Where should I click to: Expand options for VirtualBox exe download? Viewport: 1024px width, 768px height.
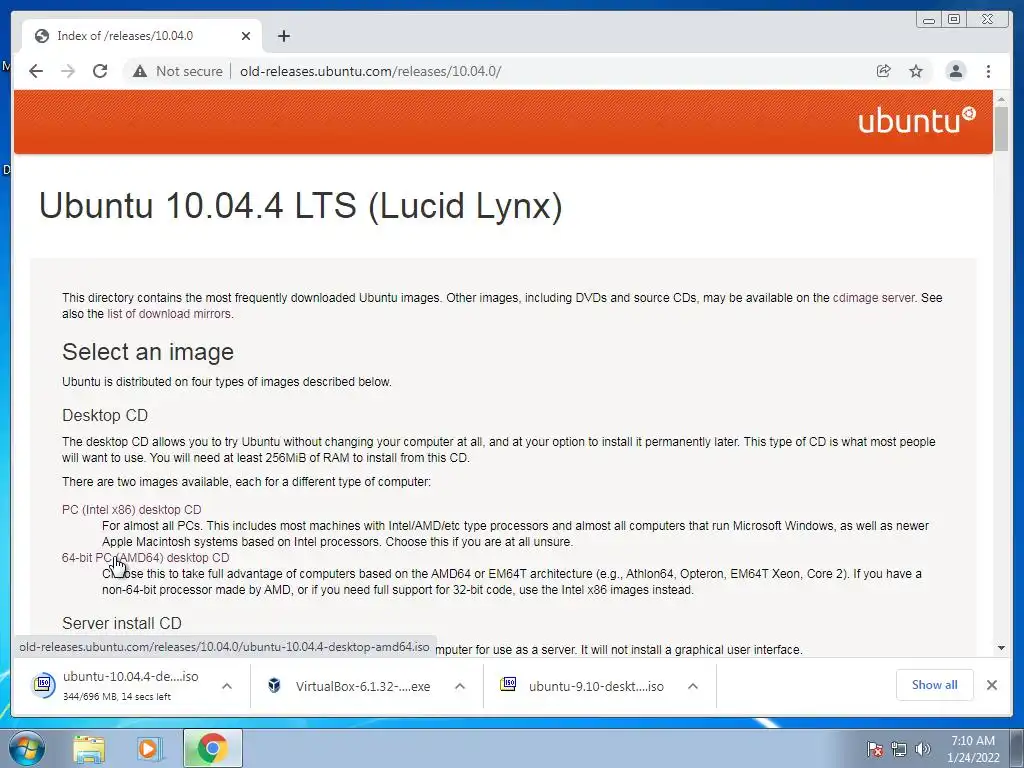pos(460,686)
